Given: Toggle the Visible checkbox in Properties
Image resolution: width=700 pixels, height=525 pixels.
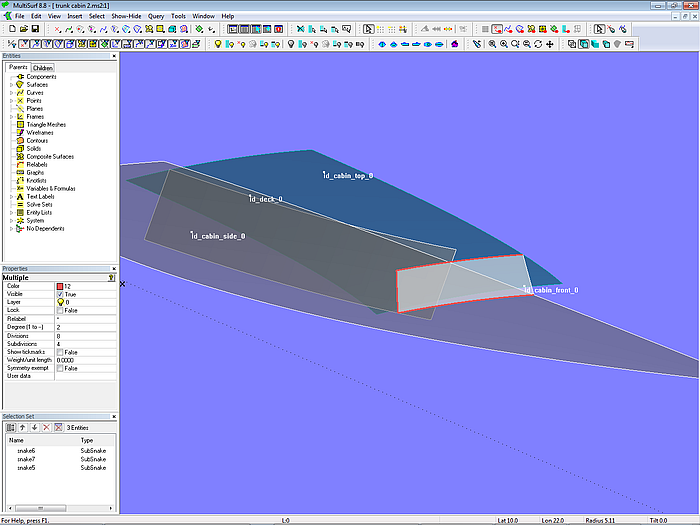Looking at the screenshot, I should pos(61,295).
